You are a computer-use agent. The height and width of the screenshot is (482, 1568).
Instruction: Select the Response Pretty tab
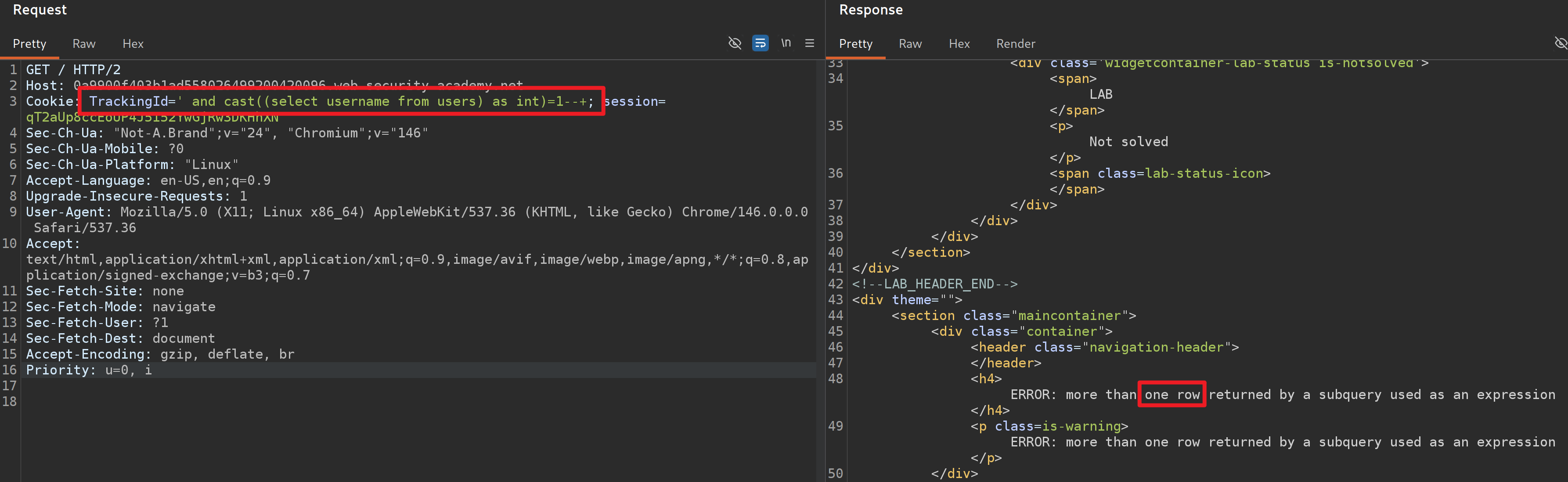[x=855, y=44]
